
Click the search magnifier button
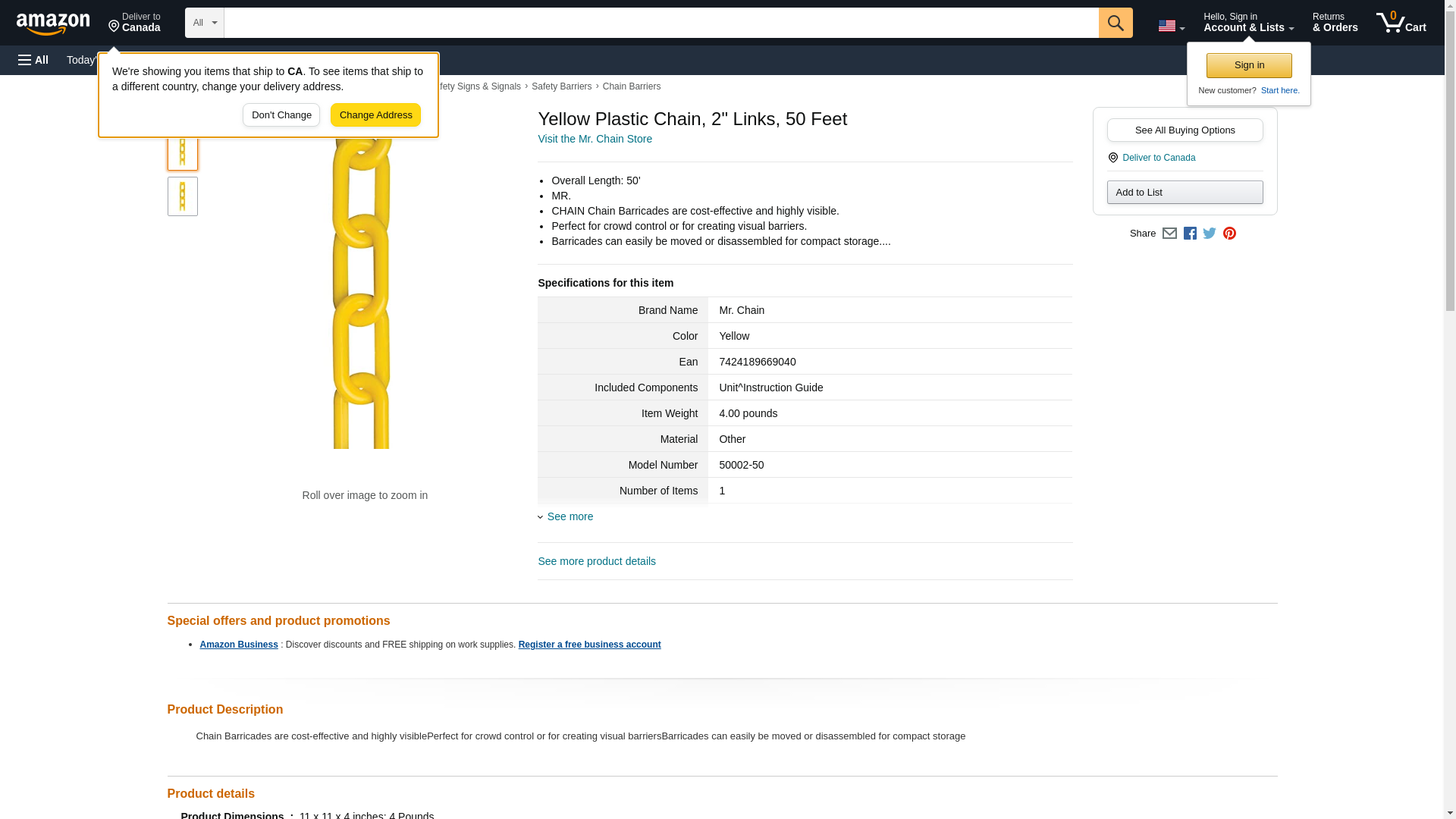click(x=1115, y=23)
